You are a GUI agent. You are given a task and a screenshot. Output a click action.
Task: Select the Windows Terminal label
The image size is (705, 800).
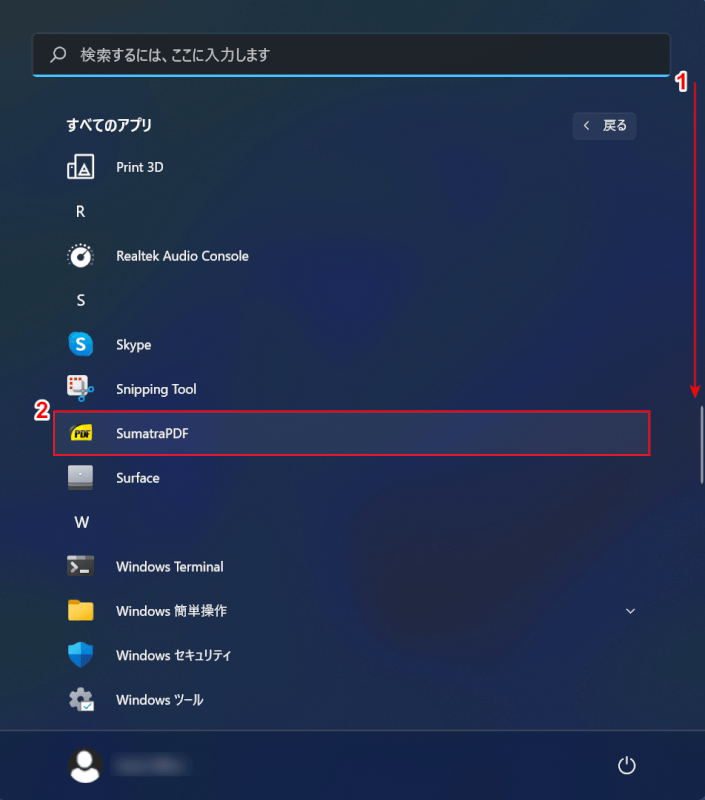(170, 567)
